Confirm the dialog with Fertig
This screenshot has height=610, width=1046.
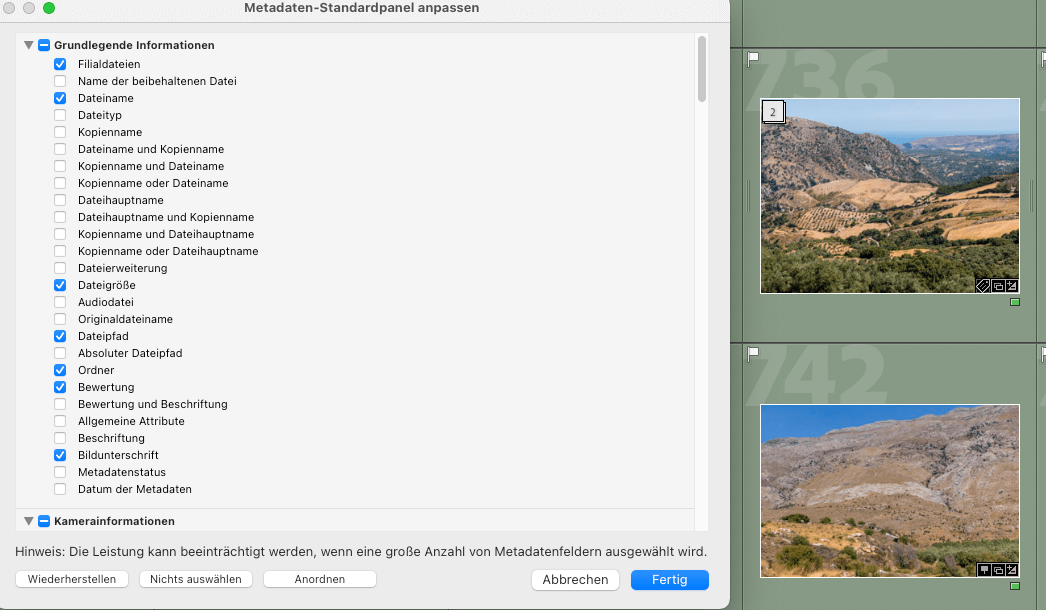pyautogui.click(x=670, y=580)
